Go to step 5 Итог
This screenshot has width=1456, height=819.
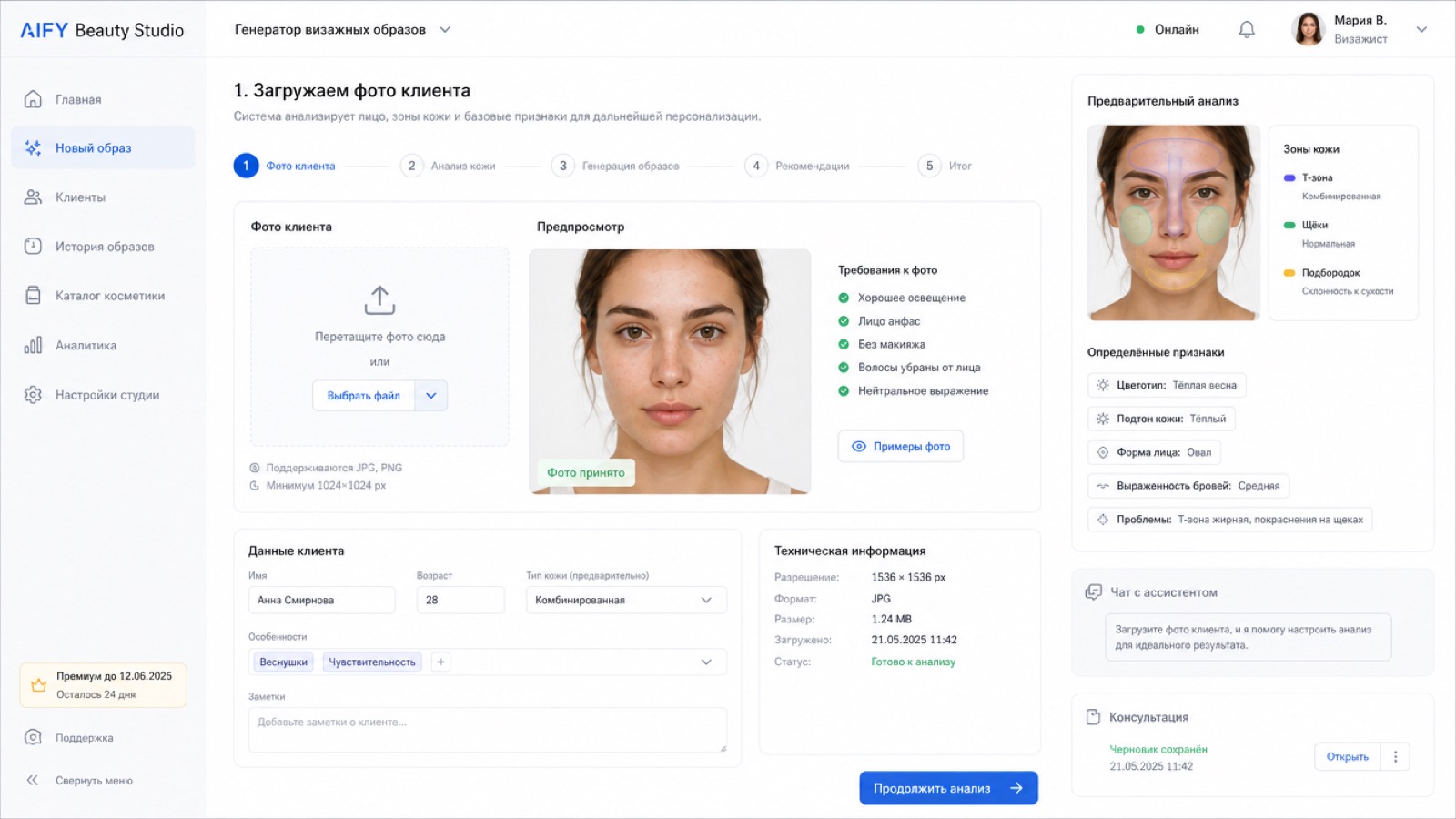tap(945, 166)
